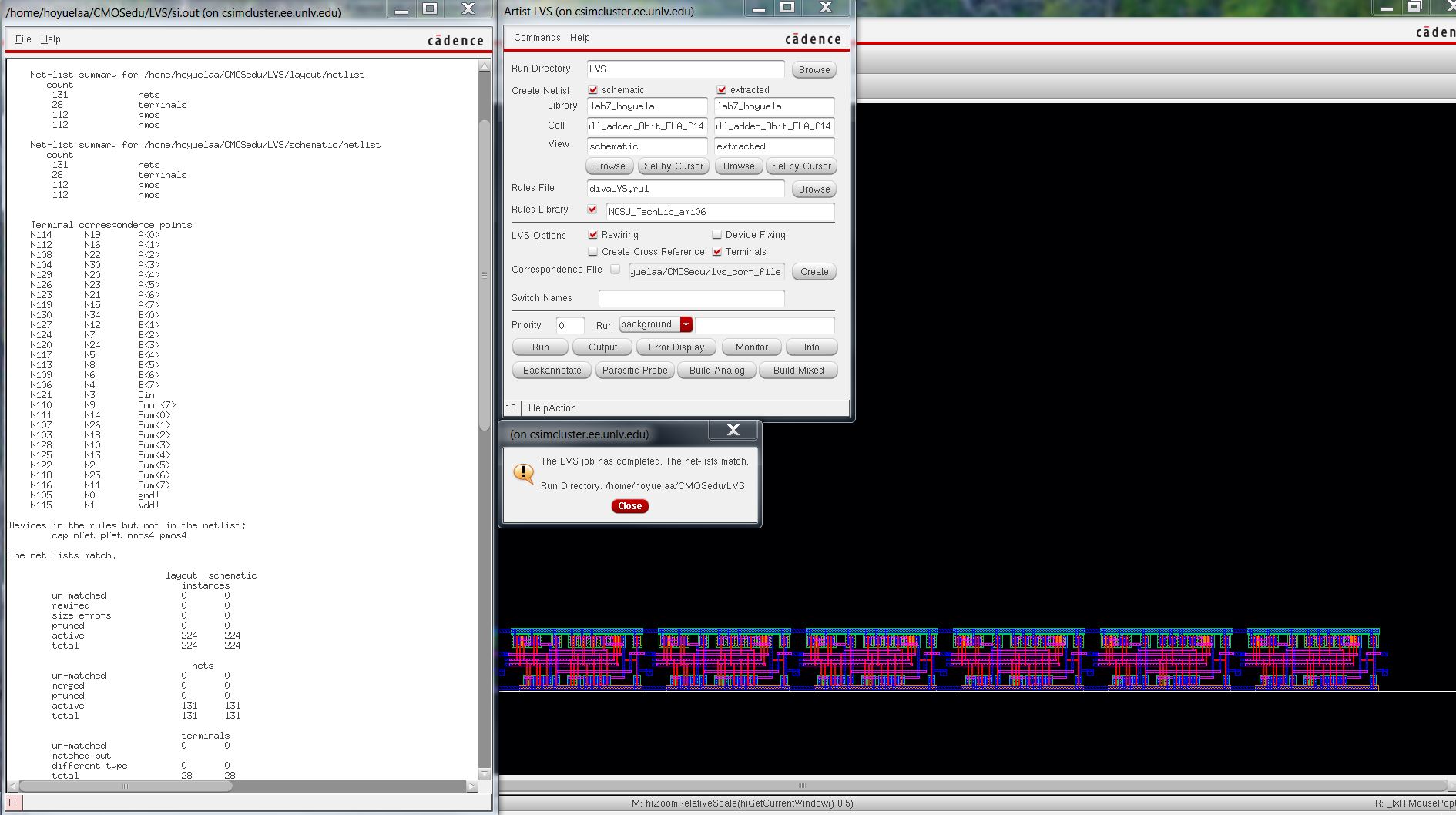Click the si.out scroll-up arrow
1456x815 pixels.
pos(485,67)
